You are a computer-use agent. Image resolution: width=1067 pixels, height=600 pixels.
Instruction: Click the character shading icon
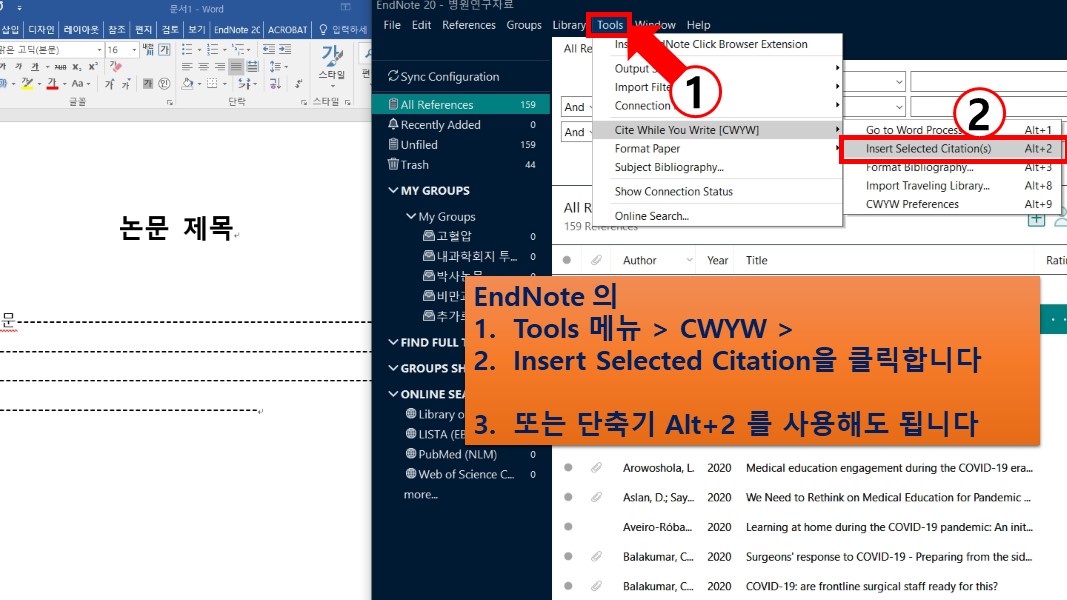click(148, 84)
